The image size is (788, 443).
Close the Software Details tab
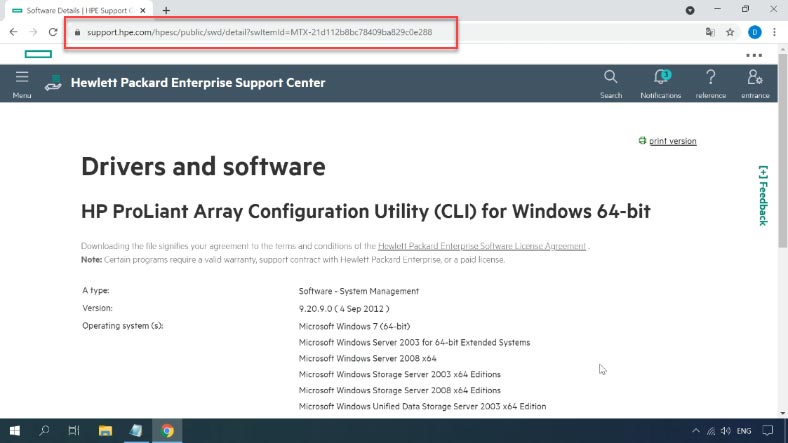point(143,10)
